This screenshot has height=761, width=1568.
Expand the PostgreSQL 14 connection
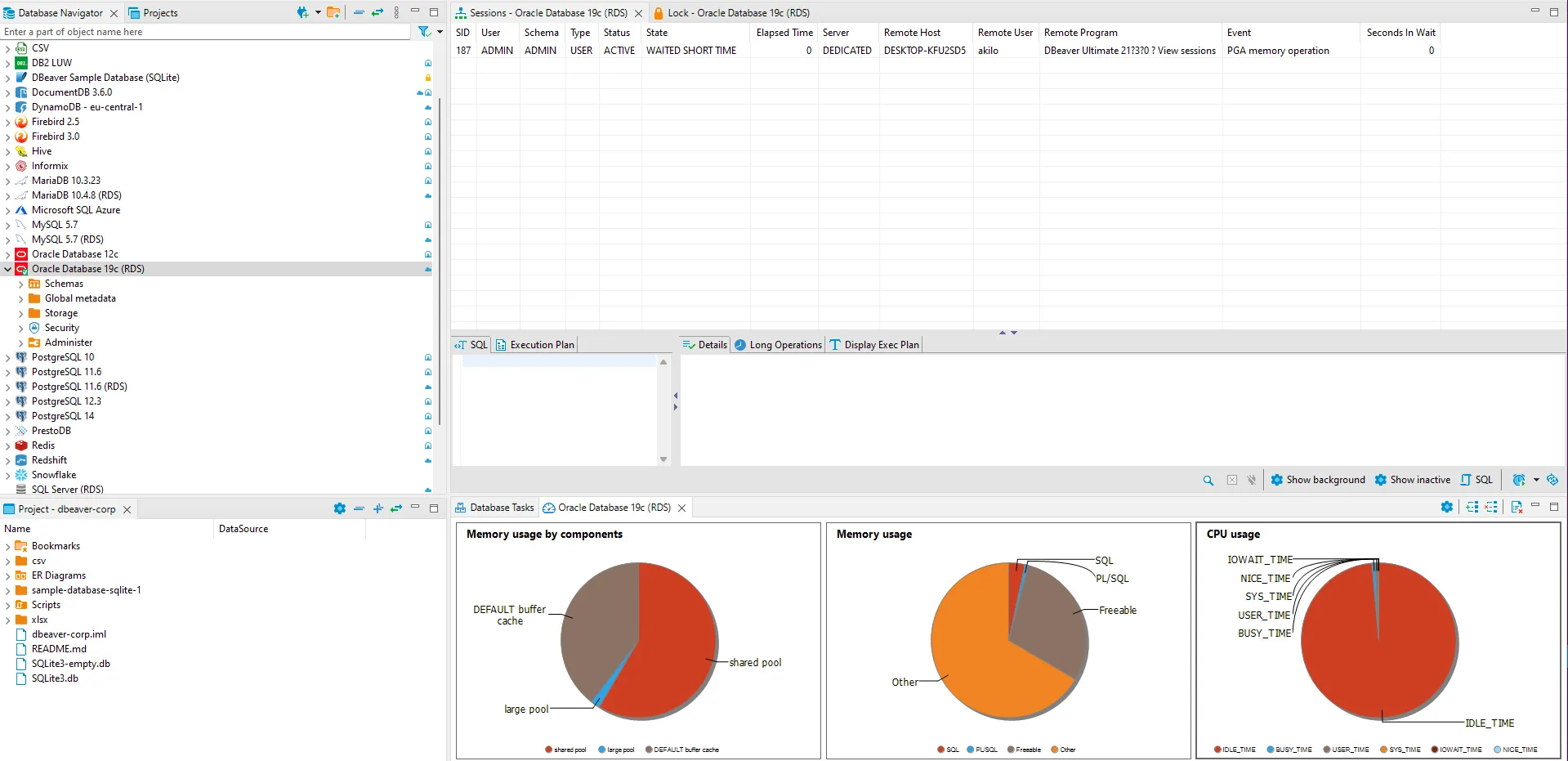pos(8,416)
